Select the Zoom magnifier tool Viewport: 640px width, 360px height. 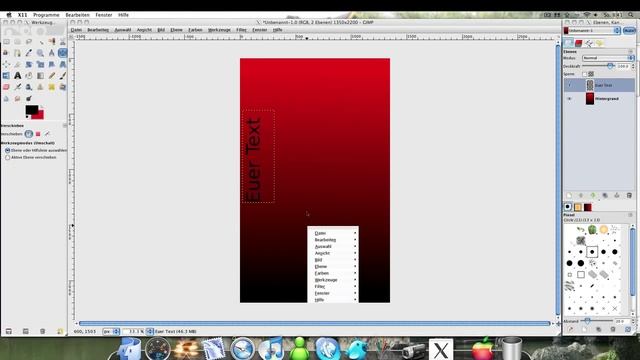pyautogui.click(x=40, y=53)
